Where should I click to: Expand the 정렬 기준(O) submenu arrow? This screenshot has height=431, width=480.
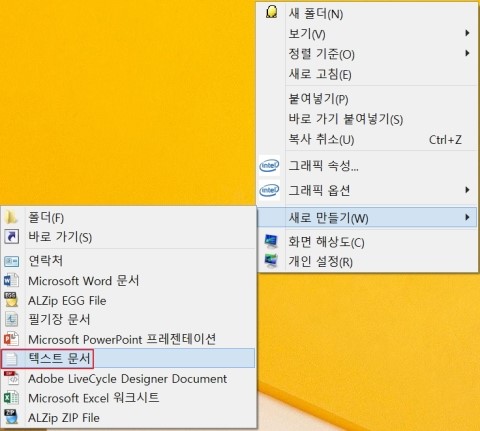pos(467,53)
